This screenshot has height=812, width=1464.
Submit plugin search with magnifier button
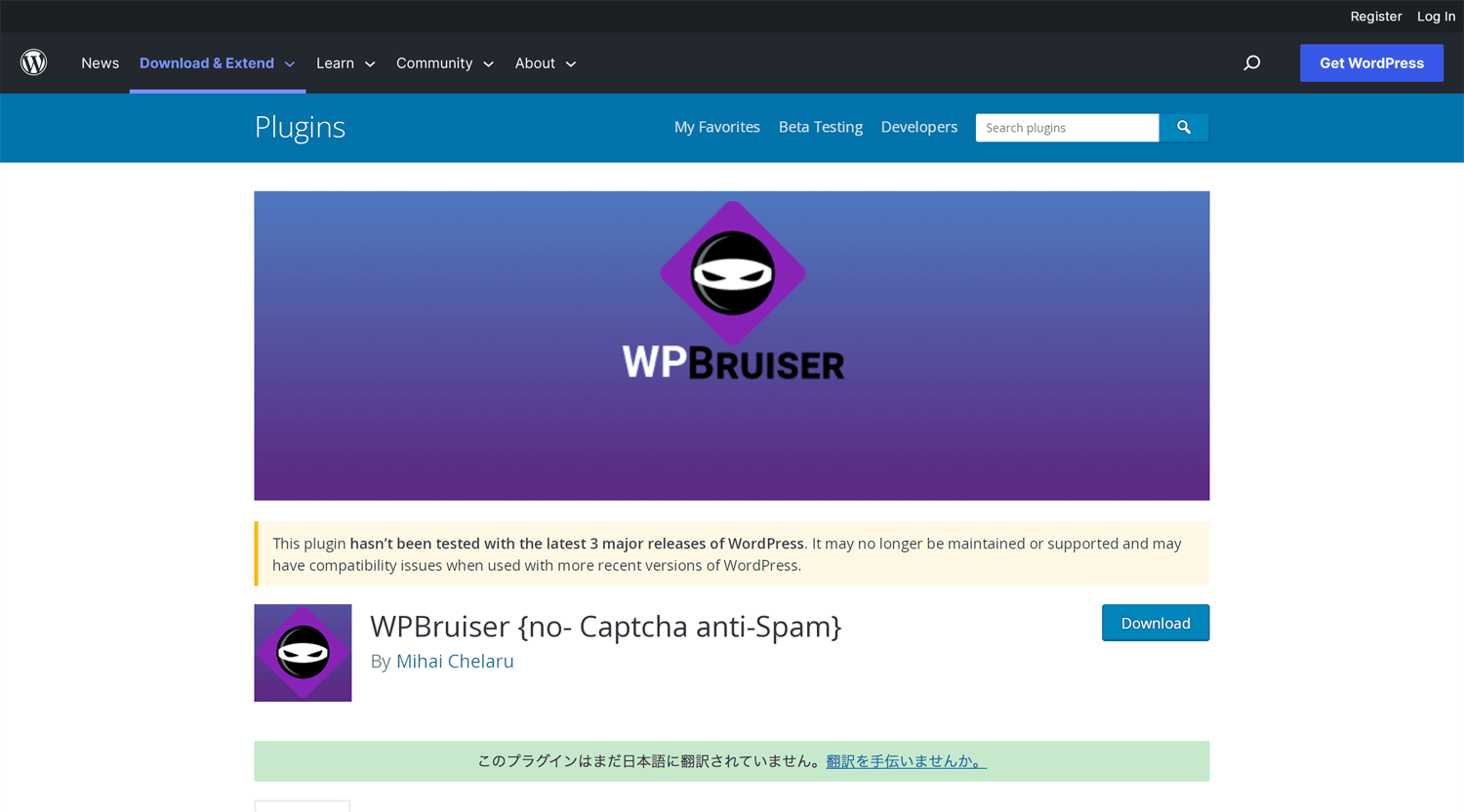point(1184,128)
